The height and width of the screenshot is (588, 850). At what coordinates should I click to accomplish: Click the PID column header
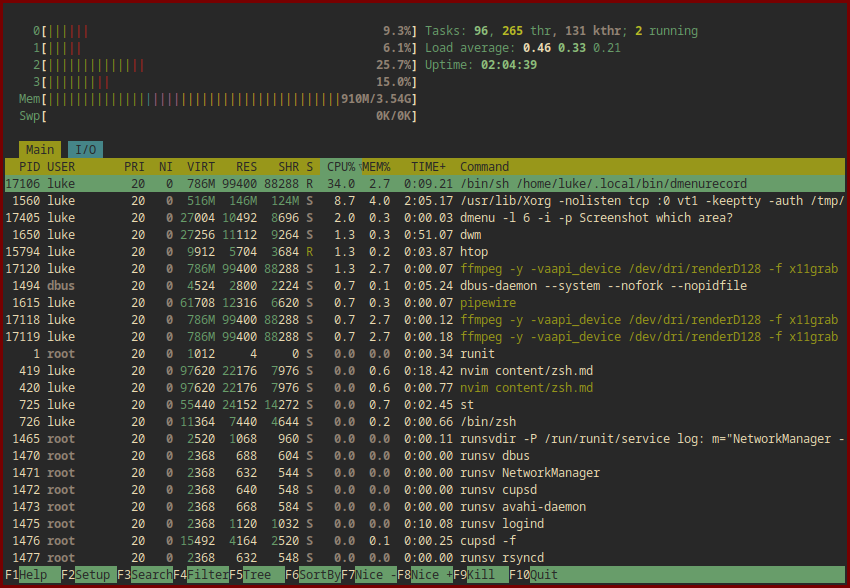tap(29, 167)
